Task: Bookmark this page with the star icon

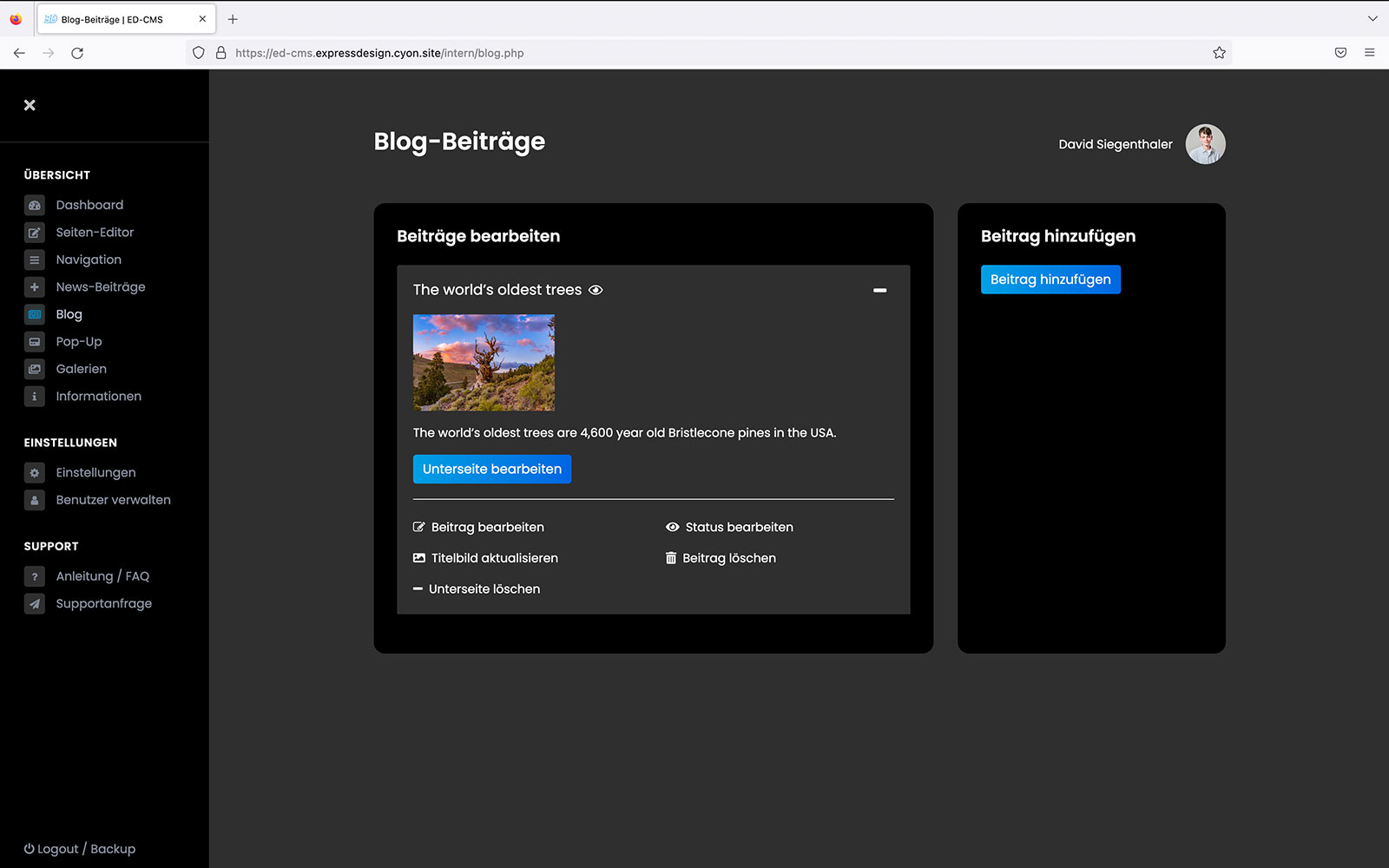Action: tap(1219, 53)
